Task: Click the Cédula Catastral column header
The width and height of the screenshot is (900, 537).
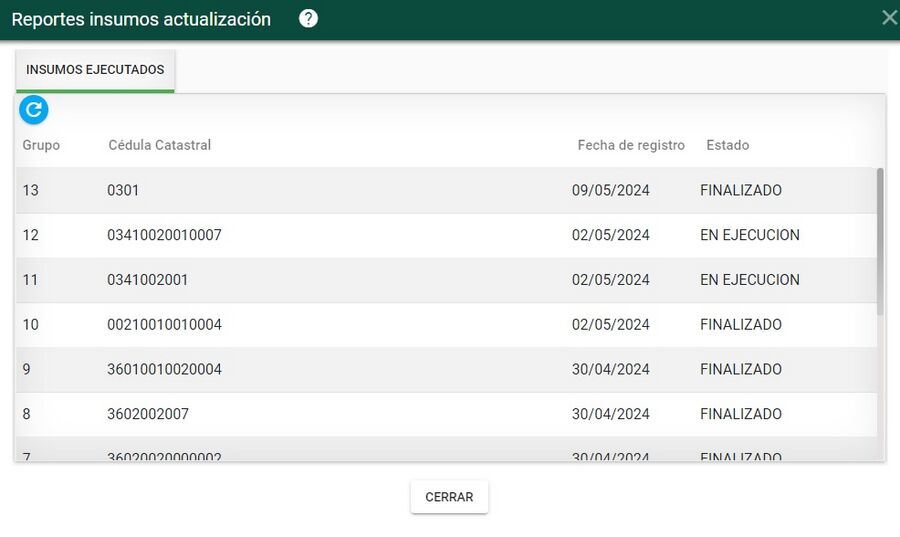Action: pyautogui.click(x=160, y=145)
